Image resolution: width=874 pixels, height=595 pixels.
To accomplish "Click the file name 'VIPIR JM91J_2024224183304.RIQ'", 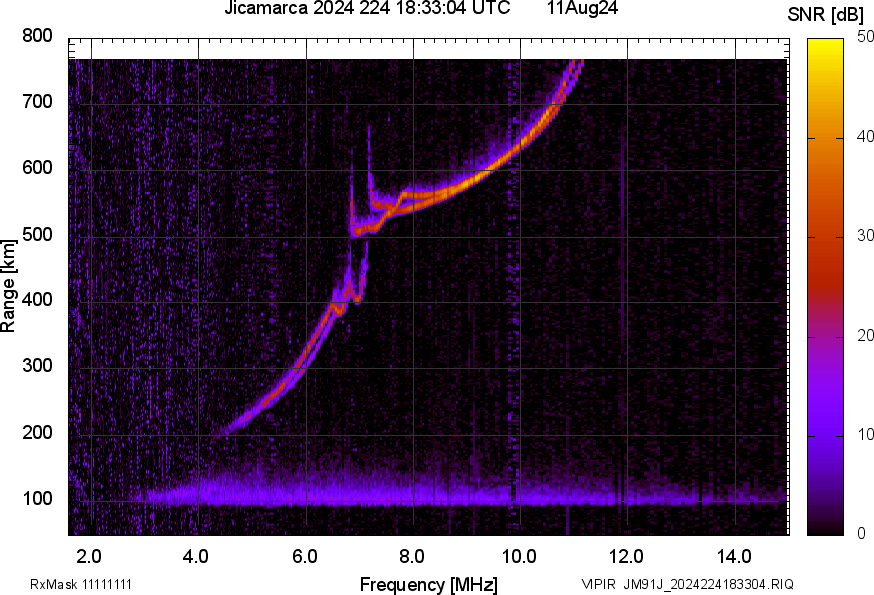I will tap(687, 584).
